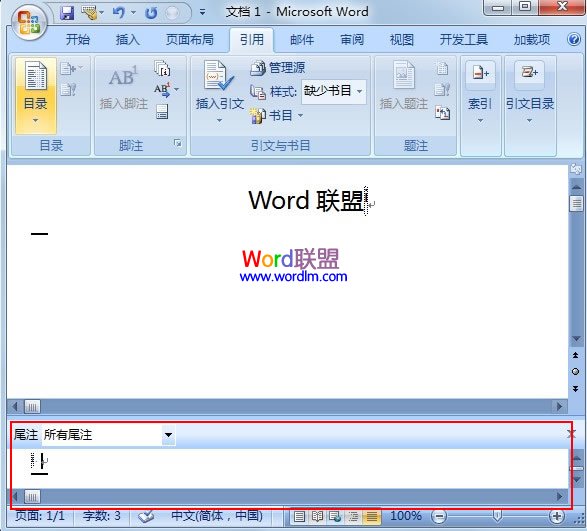This screenshot has height=531, width=587.
Task: Click the proofing check icon in the status bar
Action: (146, 517)
